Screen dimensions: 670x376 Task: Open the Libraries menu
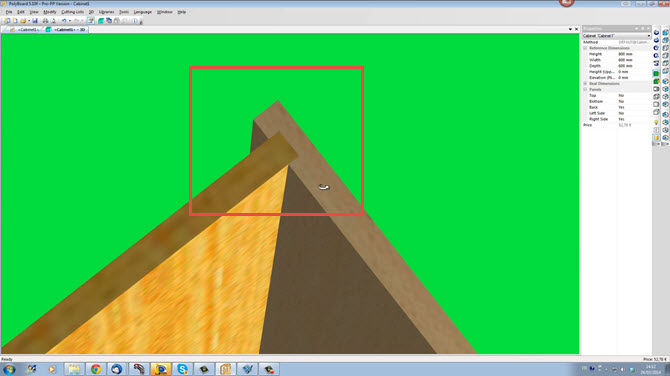click(x=106, y=12)
